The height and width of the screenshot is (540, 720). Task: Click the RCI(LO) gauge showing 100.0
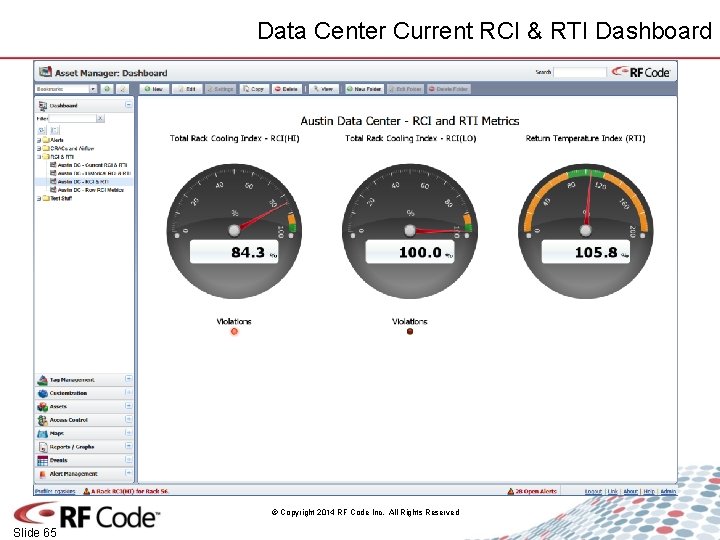pos(410,231)
